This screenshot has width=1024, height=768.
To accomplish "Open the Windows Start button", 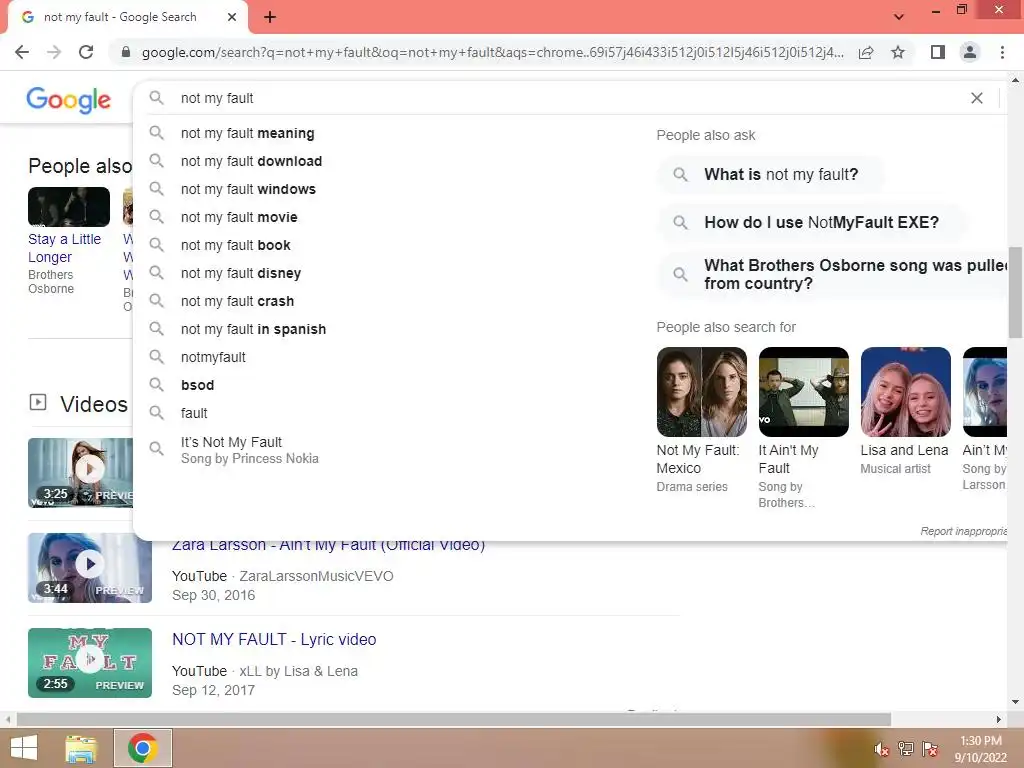I will pos(24,748).
